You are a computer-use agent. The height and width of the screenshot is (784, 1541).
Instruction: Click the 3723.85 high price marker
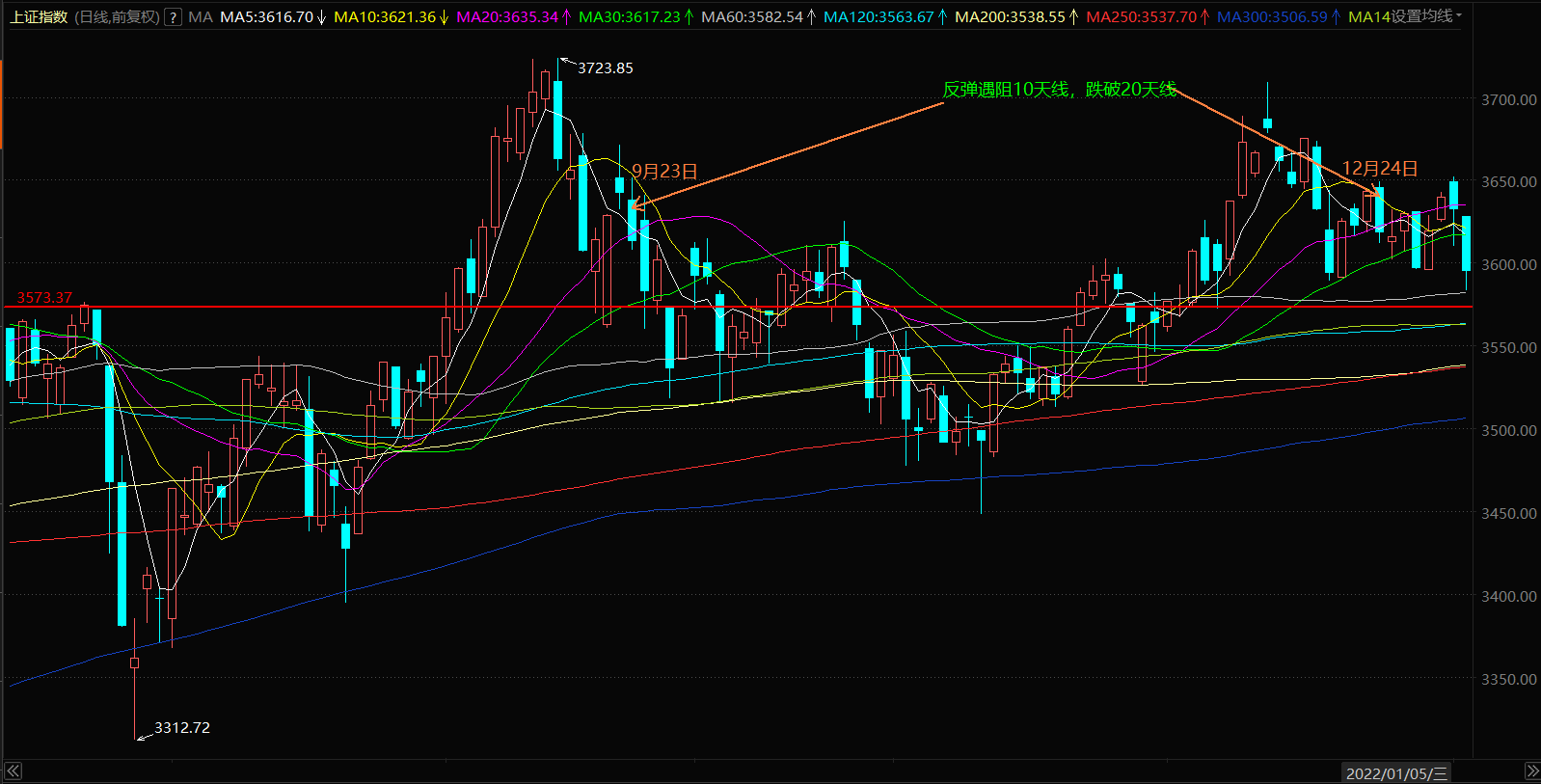click(606, 68)
